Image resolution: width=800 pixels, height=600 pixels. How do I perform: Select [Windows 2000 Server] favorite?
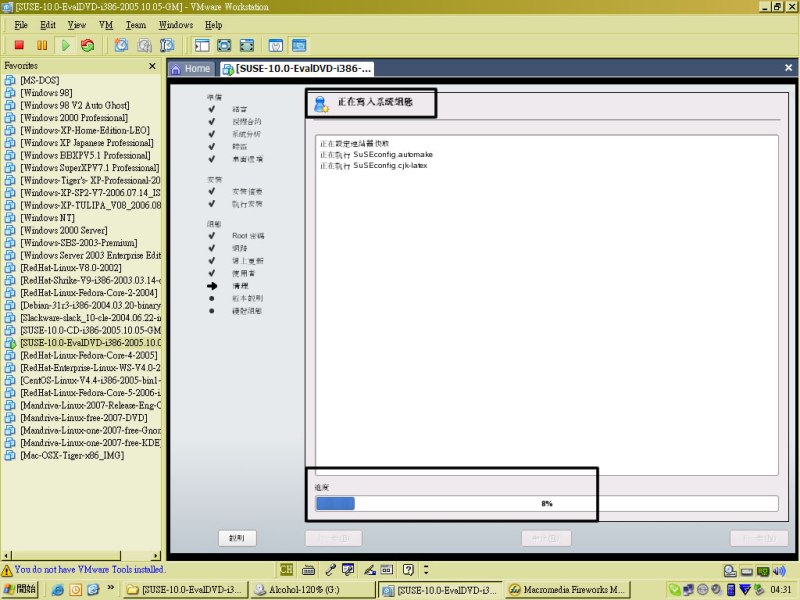click(x=64, y=230)
